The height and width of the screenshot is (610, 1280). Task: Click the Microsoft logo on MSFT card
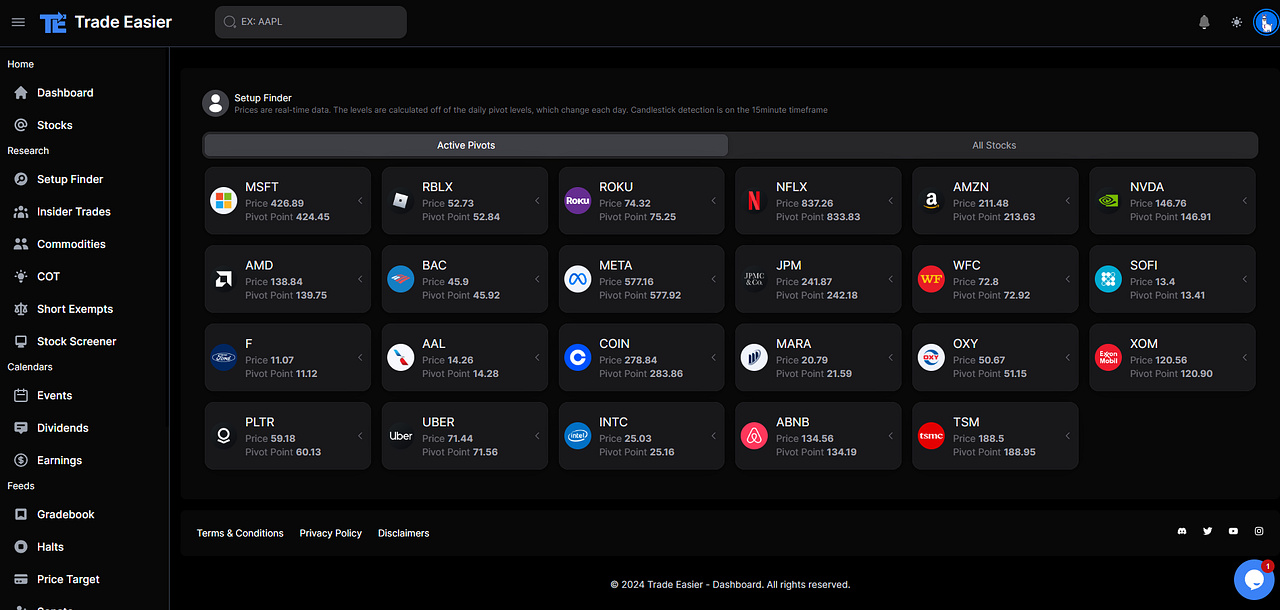coord(224,201)
